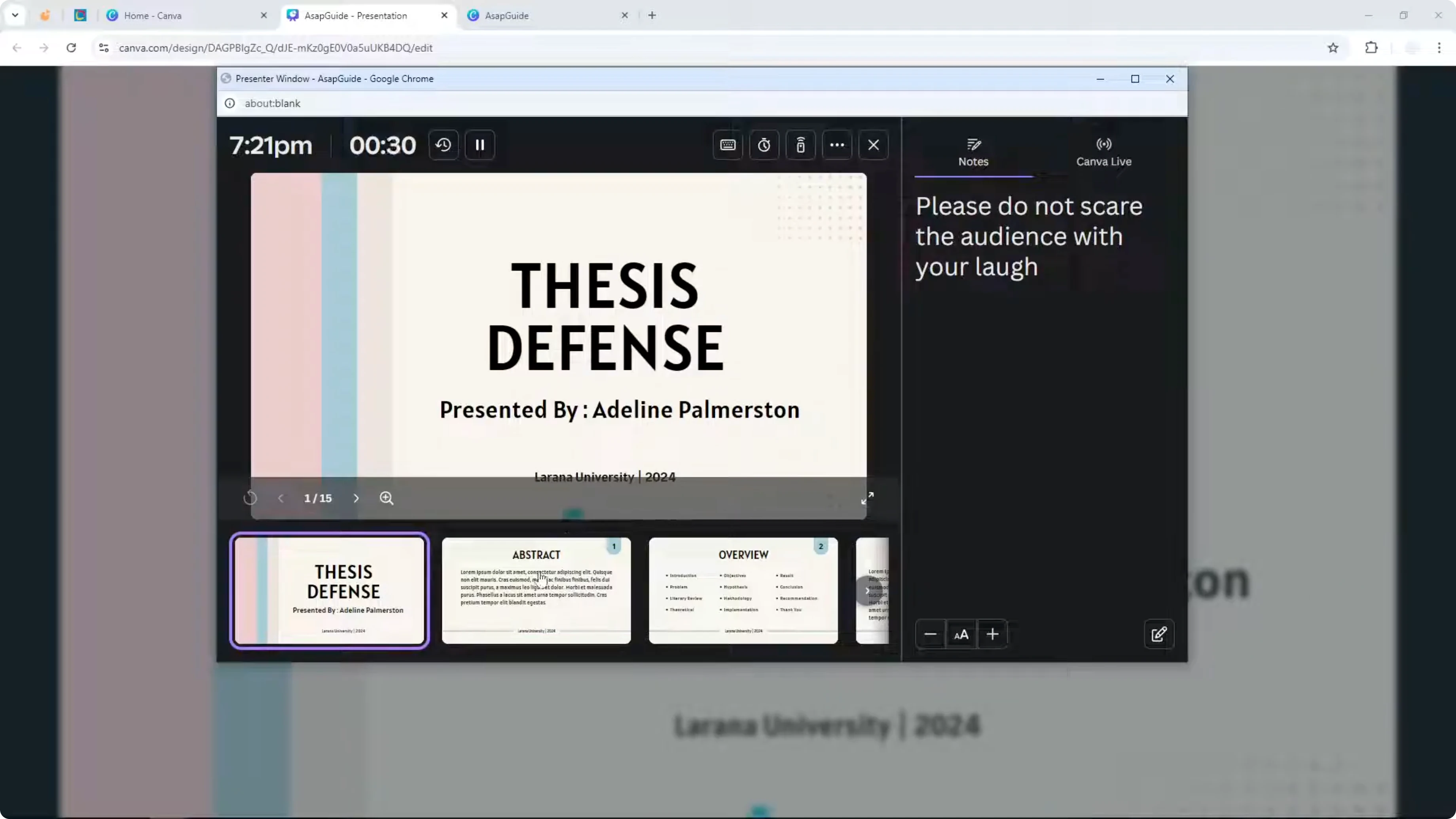Click the notes text about the audience

(1029, 236)
